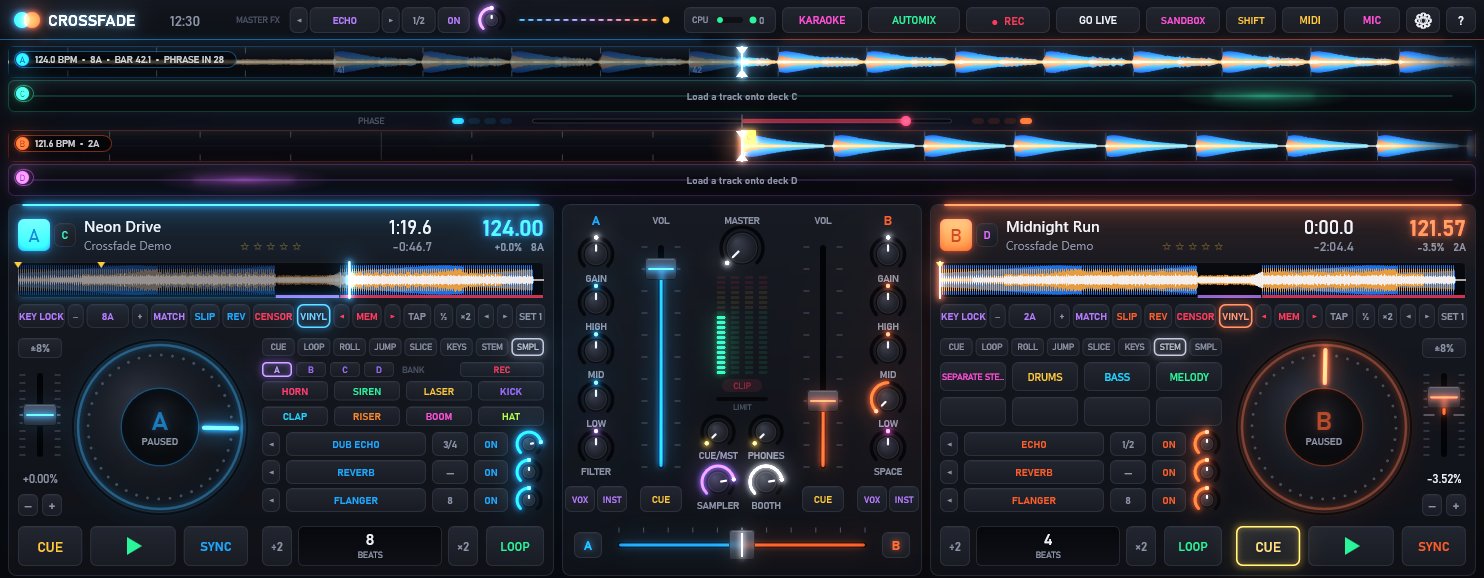
Task: Toggle VOX for mixer channel A
Action: (x=579, y=499)
